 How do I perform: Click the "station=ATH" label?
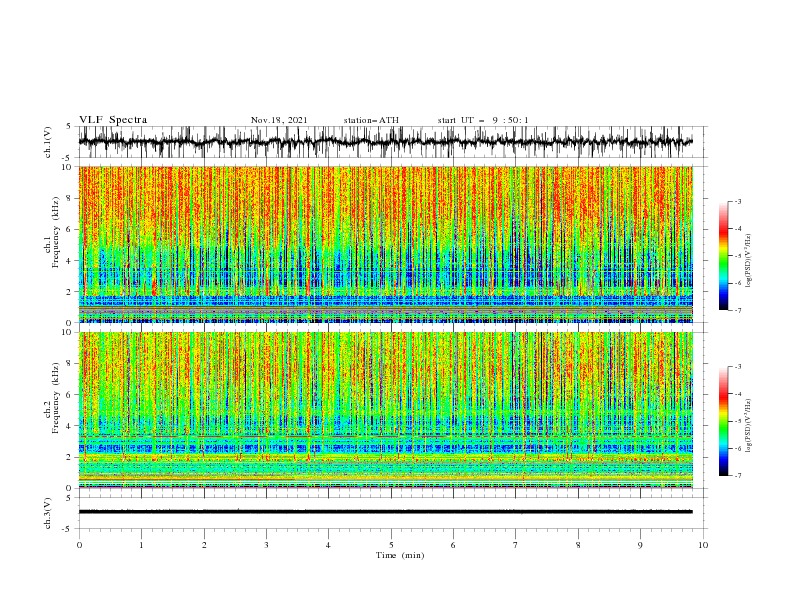click(371, 120)
